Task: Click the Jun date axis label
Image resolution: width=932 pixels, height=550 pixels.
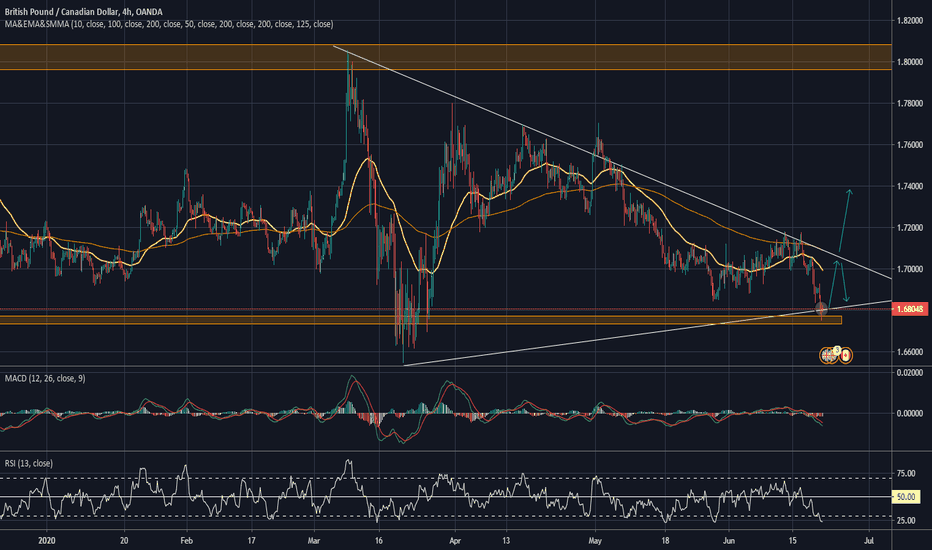Action: click(x=729, y=540)
